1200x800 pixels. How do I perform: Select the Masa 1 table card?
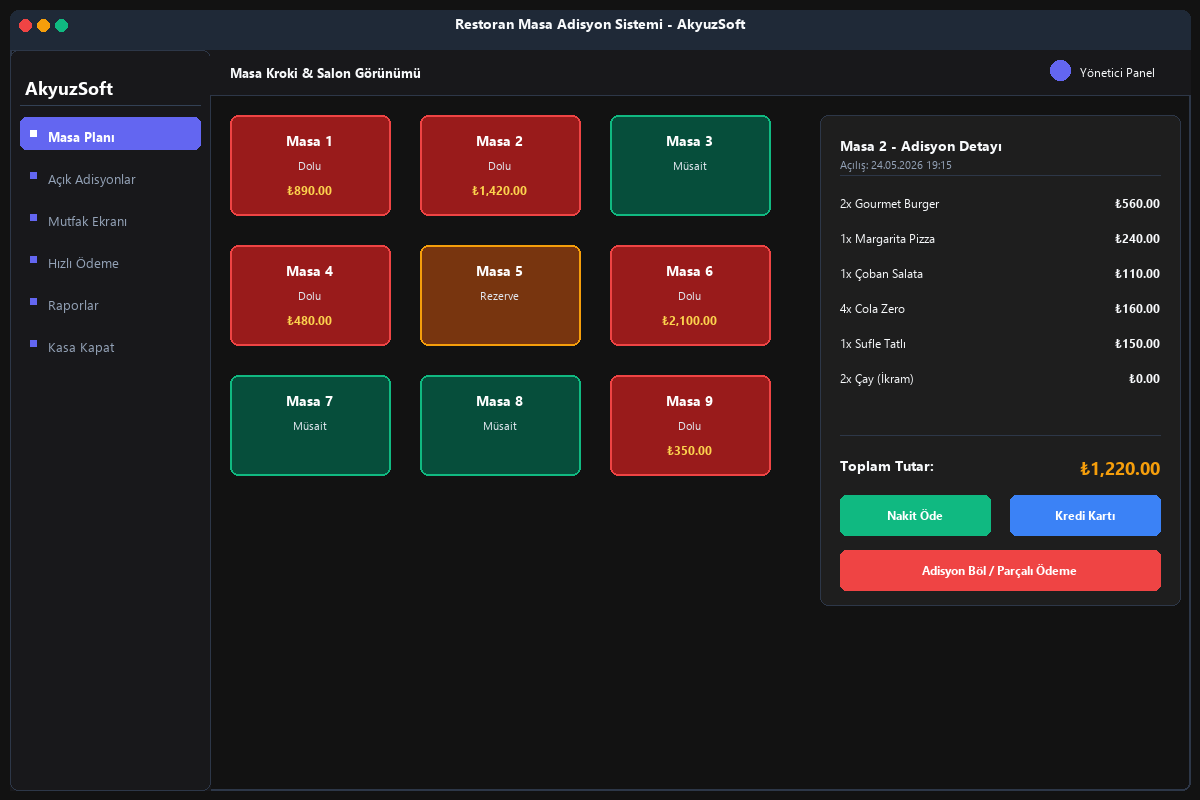[310, 166]
